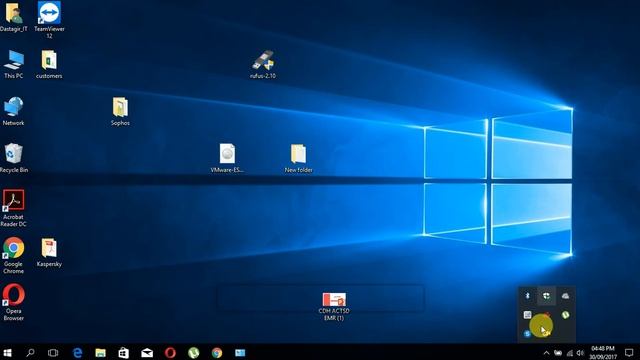
Task: Select the This PC desktop icon
Action: click(x=13, y=64)
